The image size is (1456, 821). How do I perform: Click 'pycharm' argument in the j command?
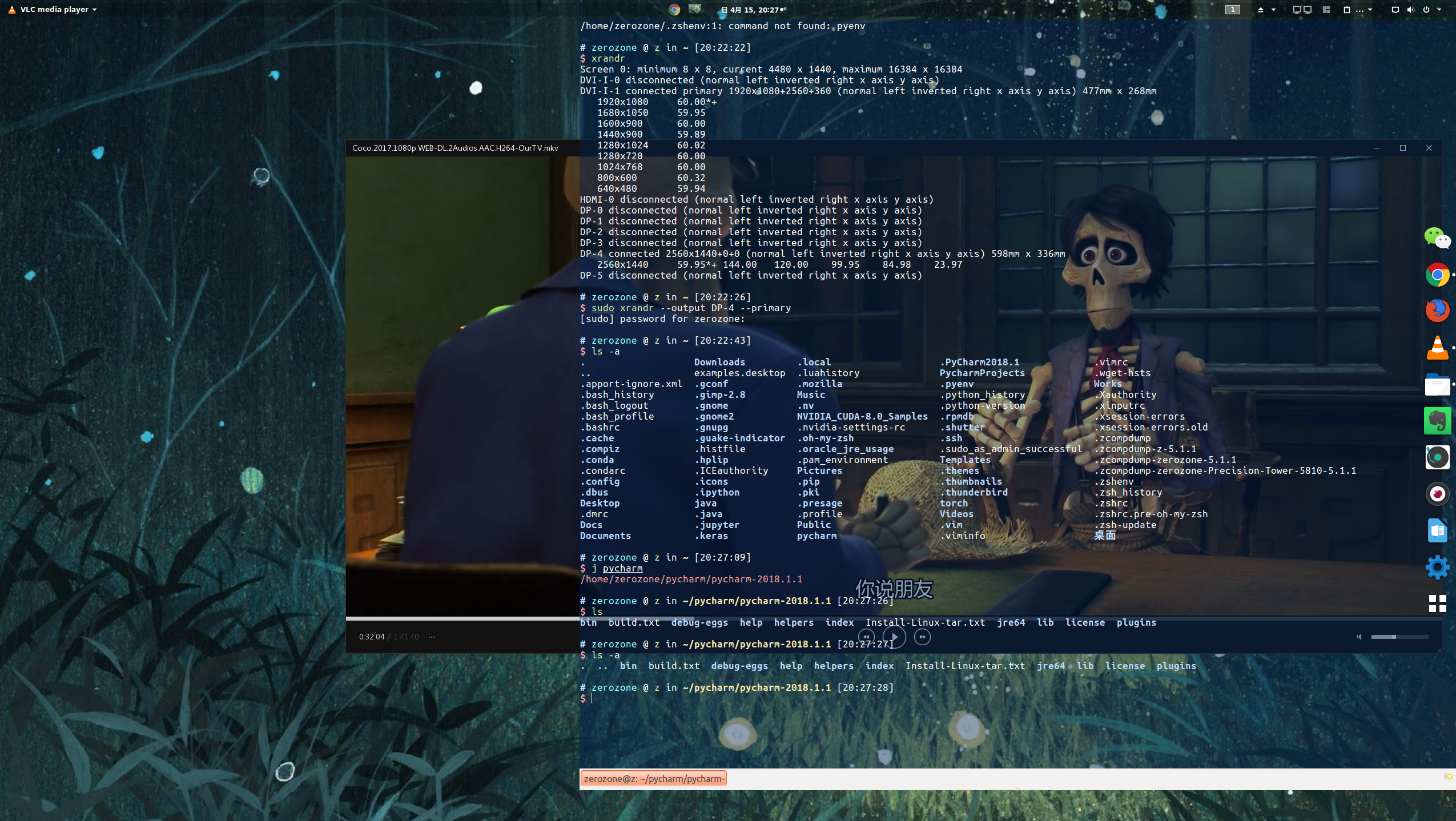tap(622, 568)
